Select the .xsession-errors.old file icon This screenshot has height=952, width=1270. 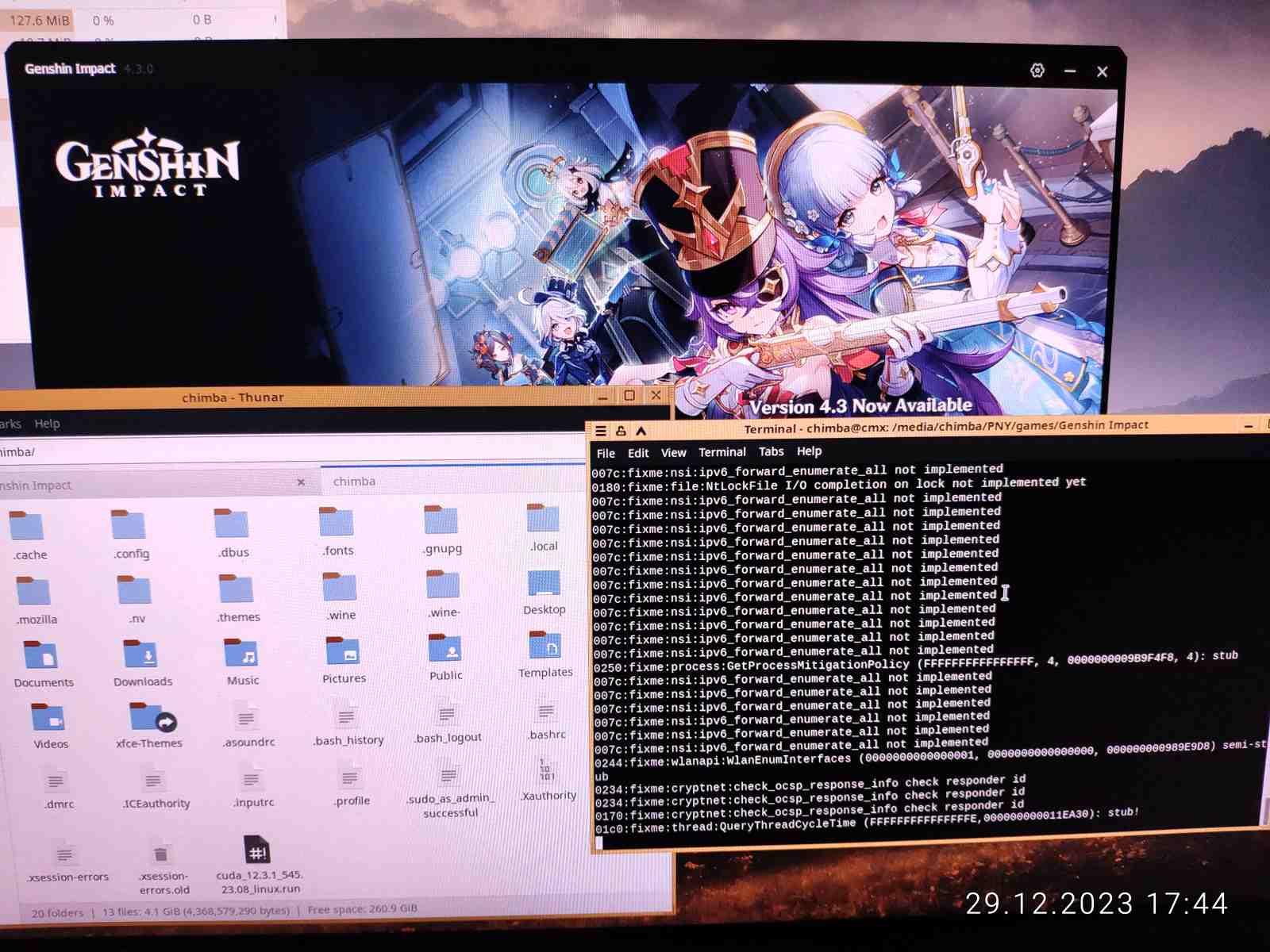point(161,853)
